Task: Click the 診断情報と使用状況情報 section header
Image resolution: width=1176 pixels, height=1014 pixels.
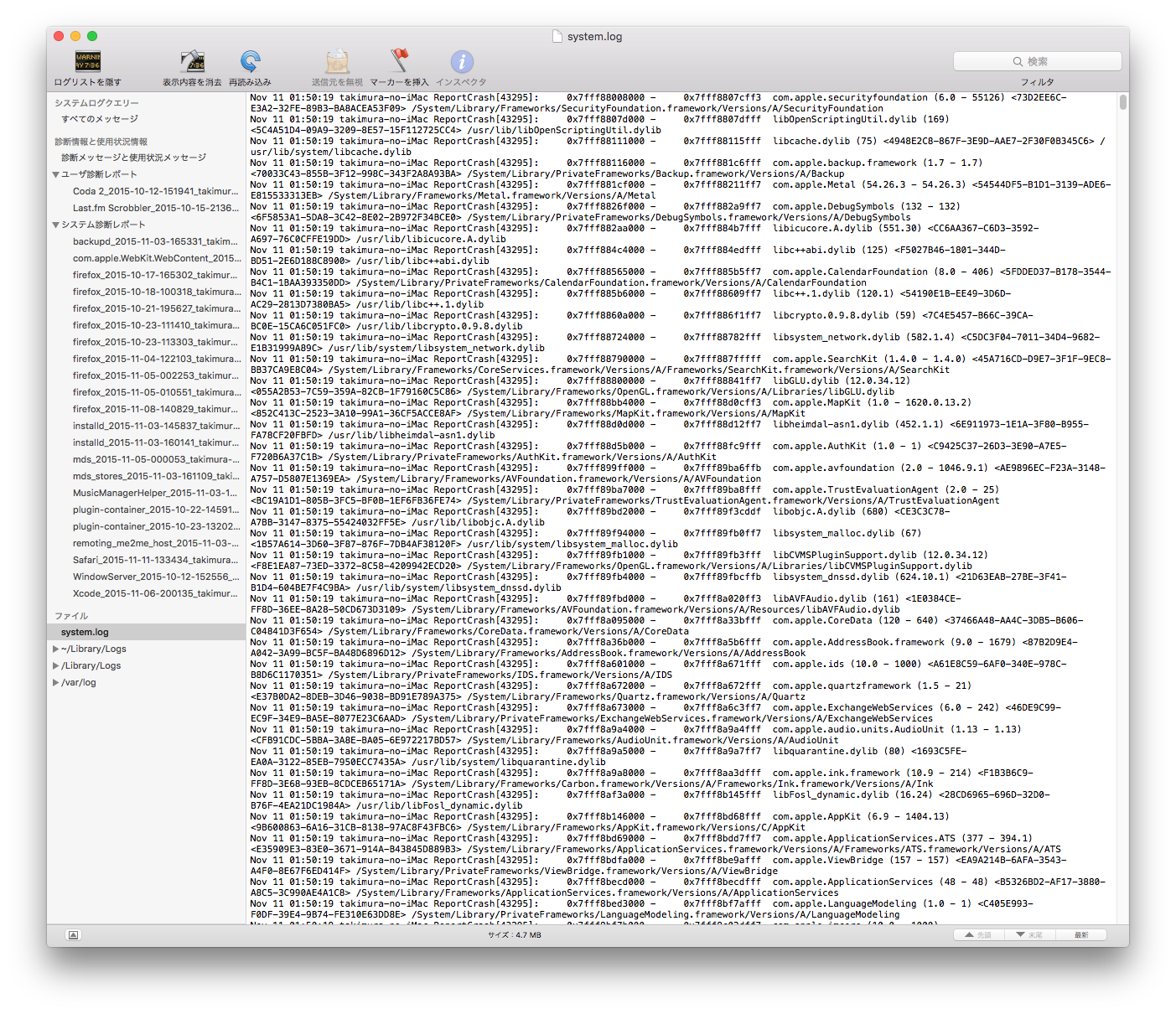Action: coord(101,142)
